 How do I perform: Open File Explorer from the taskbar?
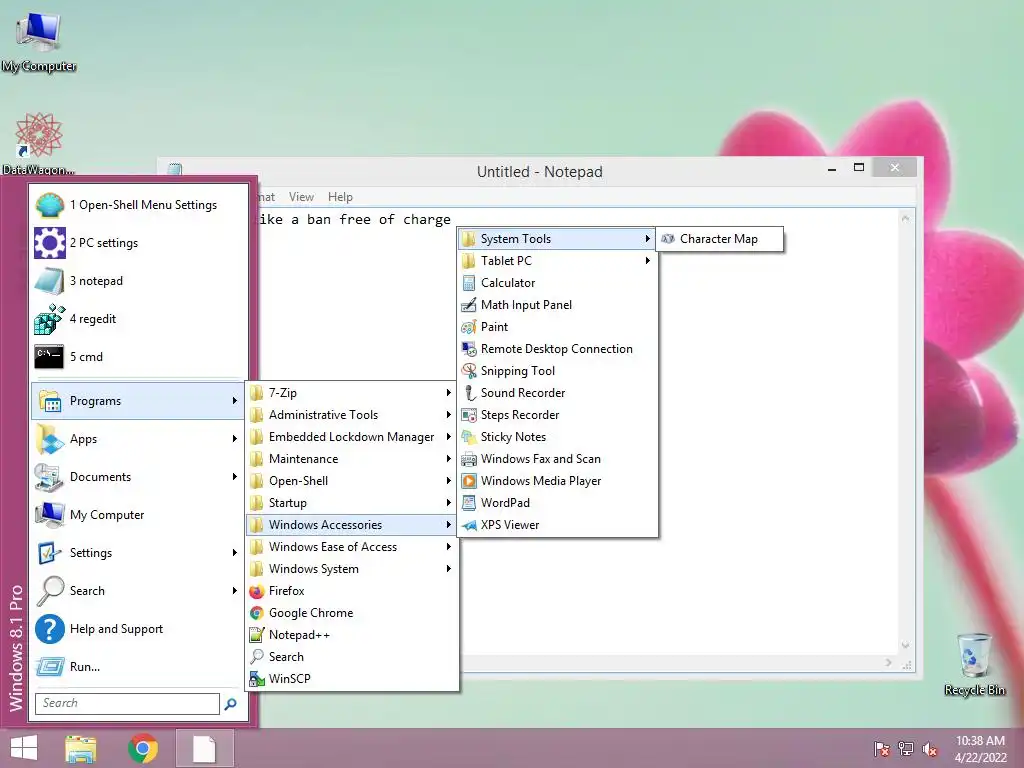point(81,748)
